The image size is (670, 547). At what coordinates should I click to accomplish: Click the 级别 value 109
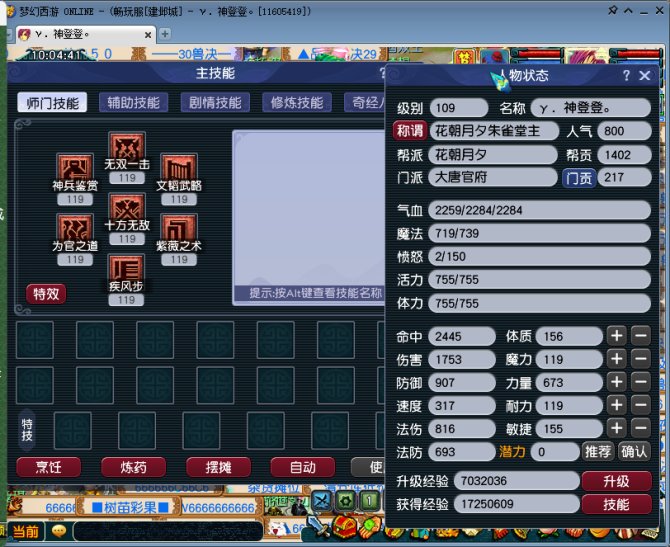pyautogui.click(x=459, y=108)
